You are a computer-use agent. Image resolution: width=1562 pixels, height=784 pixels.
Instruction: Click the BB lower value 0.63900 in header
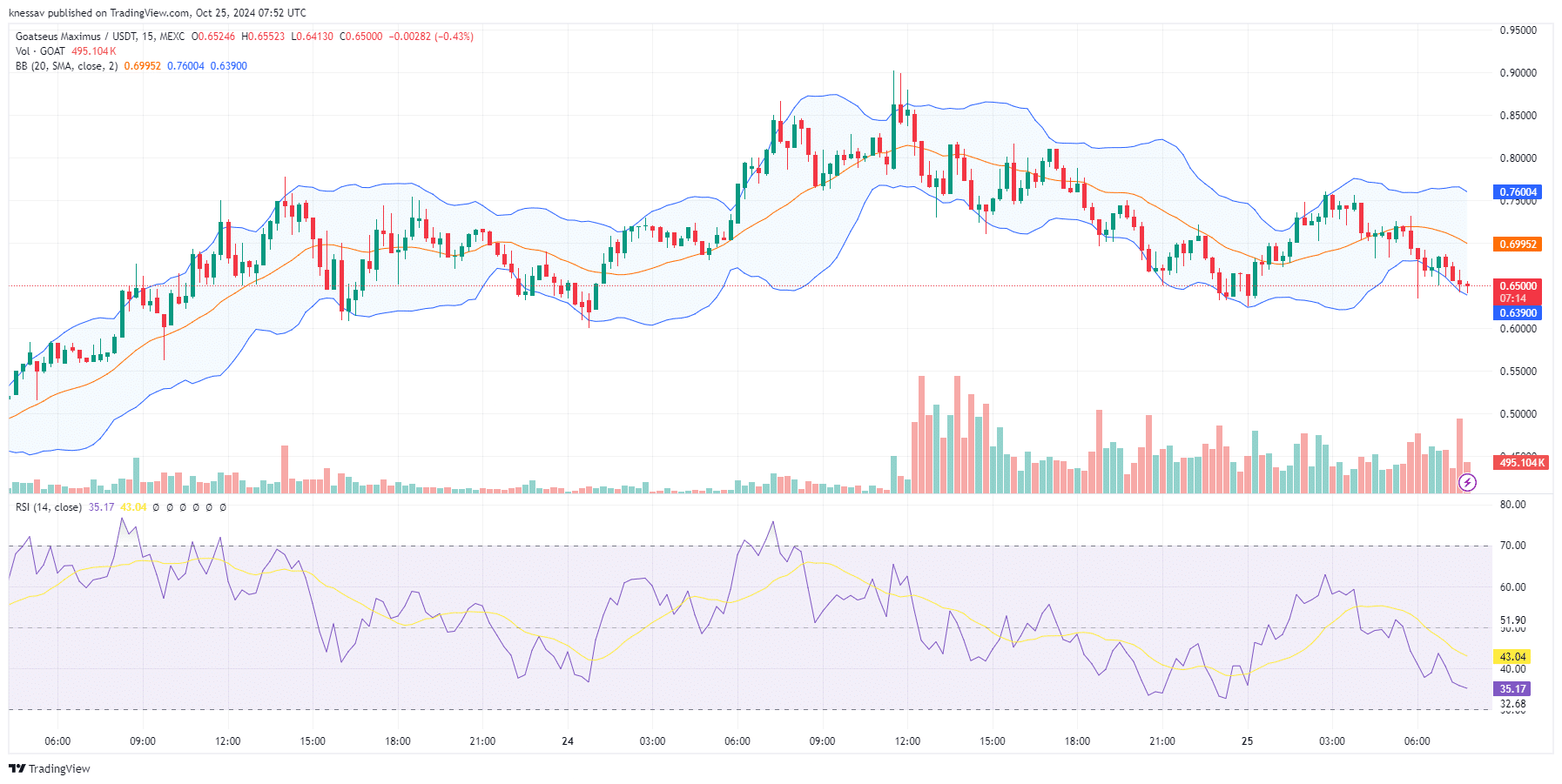coord(228,66)
